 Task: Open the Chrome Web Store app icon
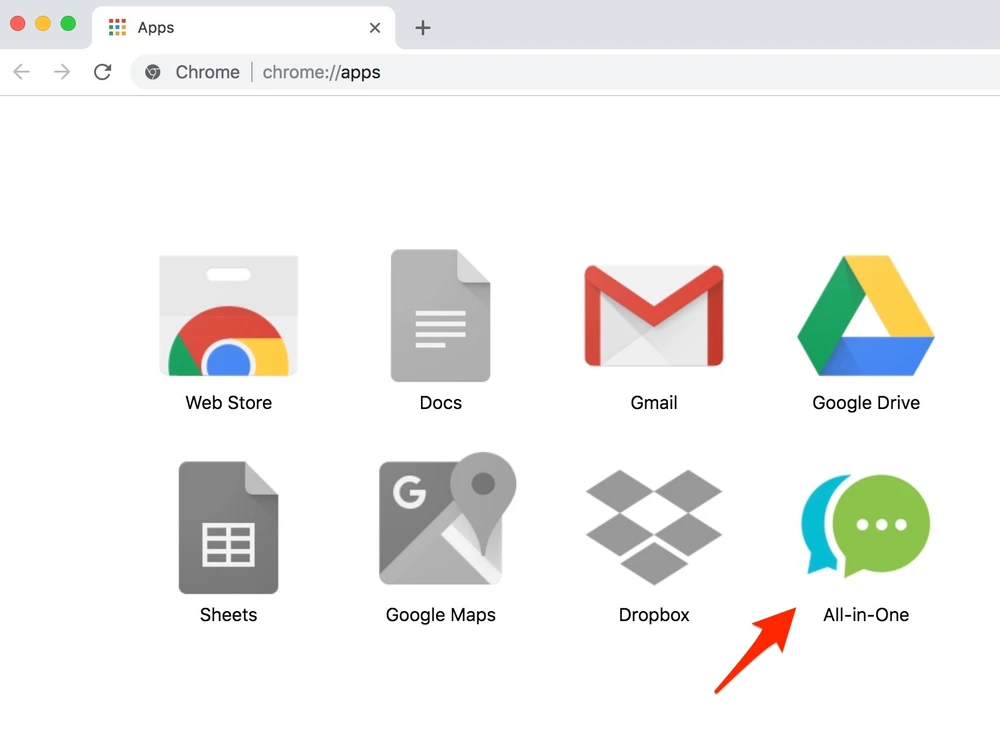click(x=228, y=316)
